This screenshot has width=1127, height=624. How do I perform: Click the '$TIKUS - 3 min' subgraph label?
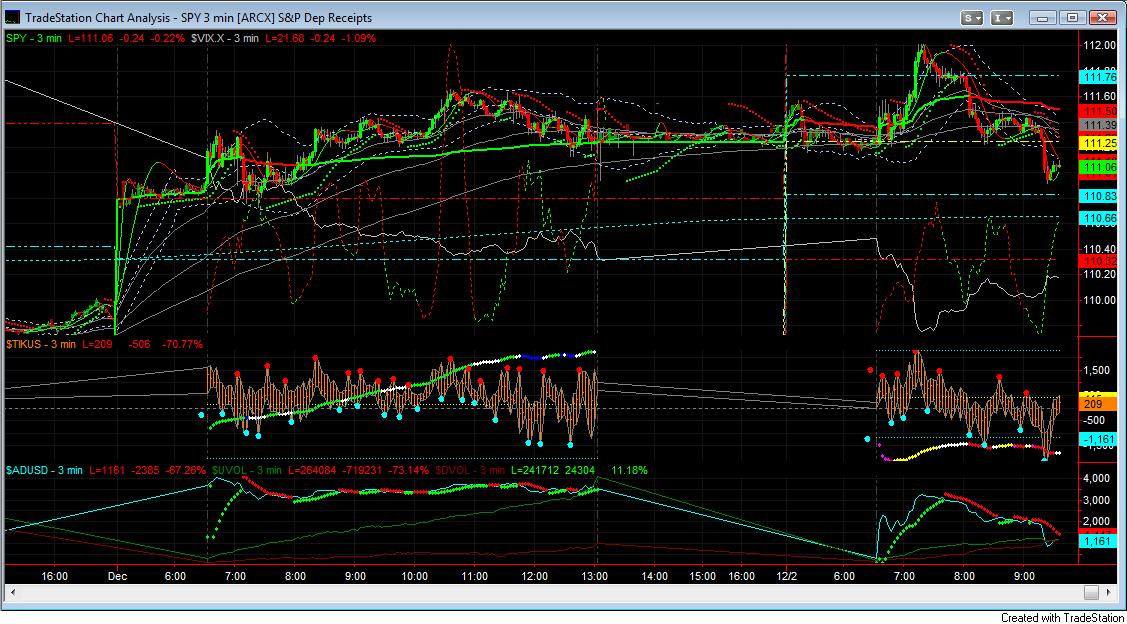click(40, 344)
